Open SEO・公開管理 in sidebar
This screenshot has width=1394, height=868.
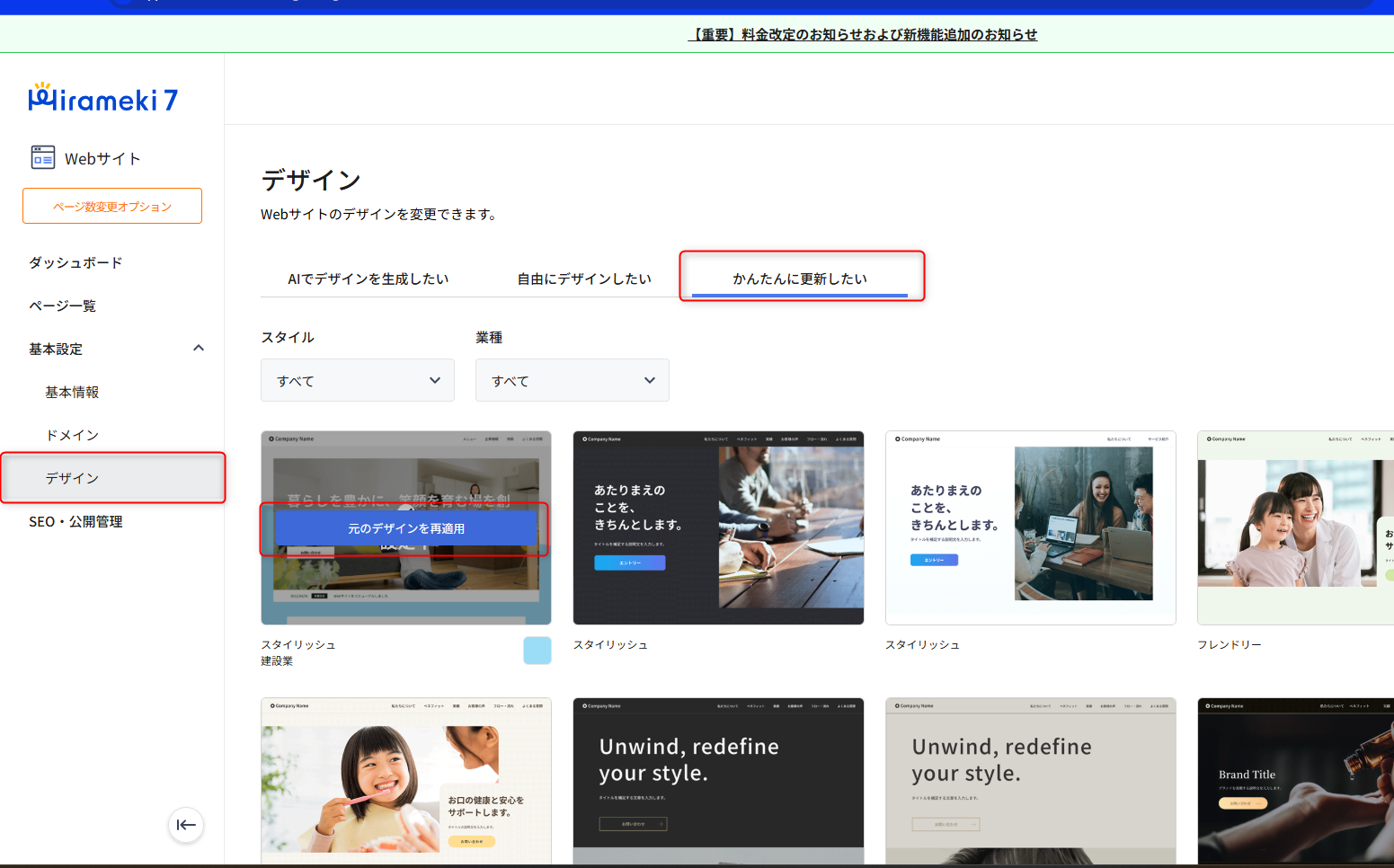[75, 521]
